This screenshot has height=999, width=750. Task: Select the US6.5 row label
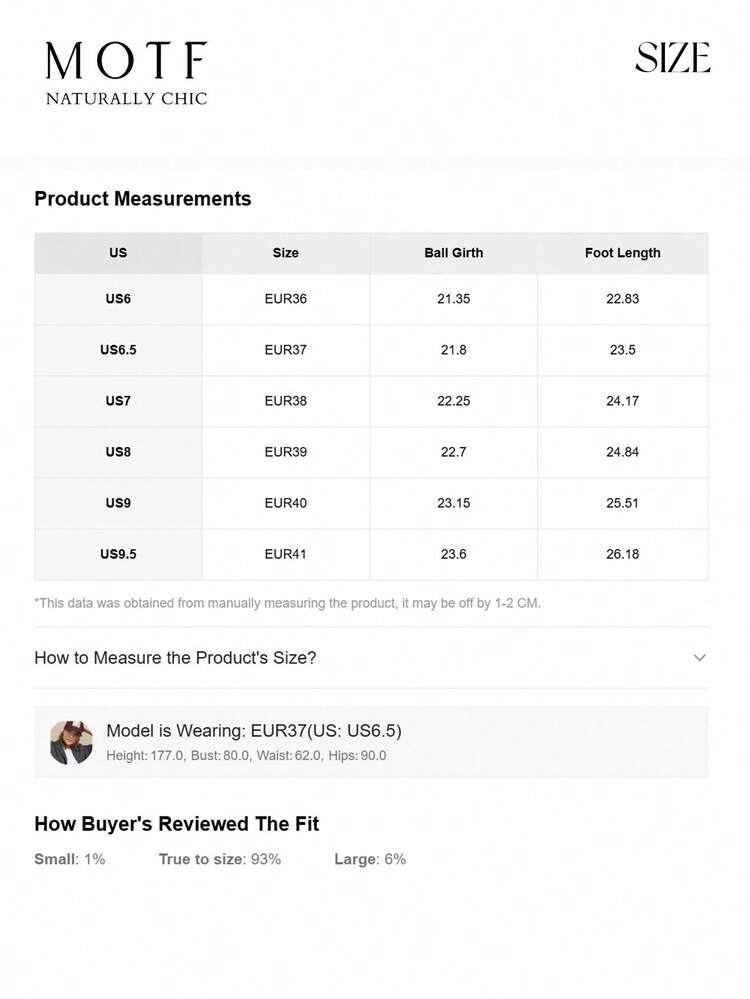(x=118, y=350)
